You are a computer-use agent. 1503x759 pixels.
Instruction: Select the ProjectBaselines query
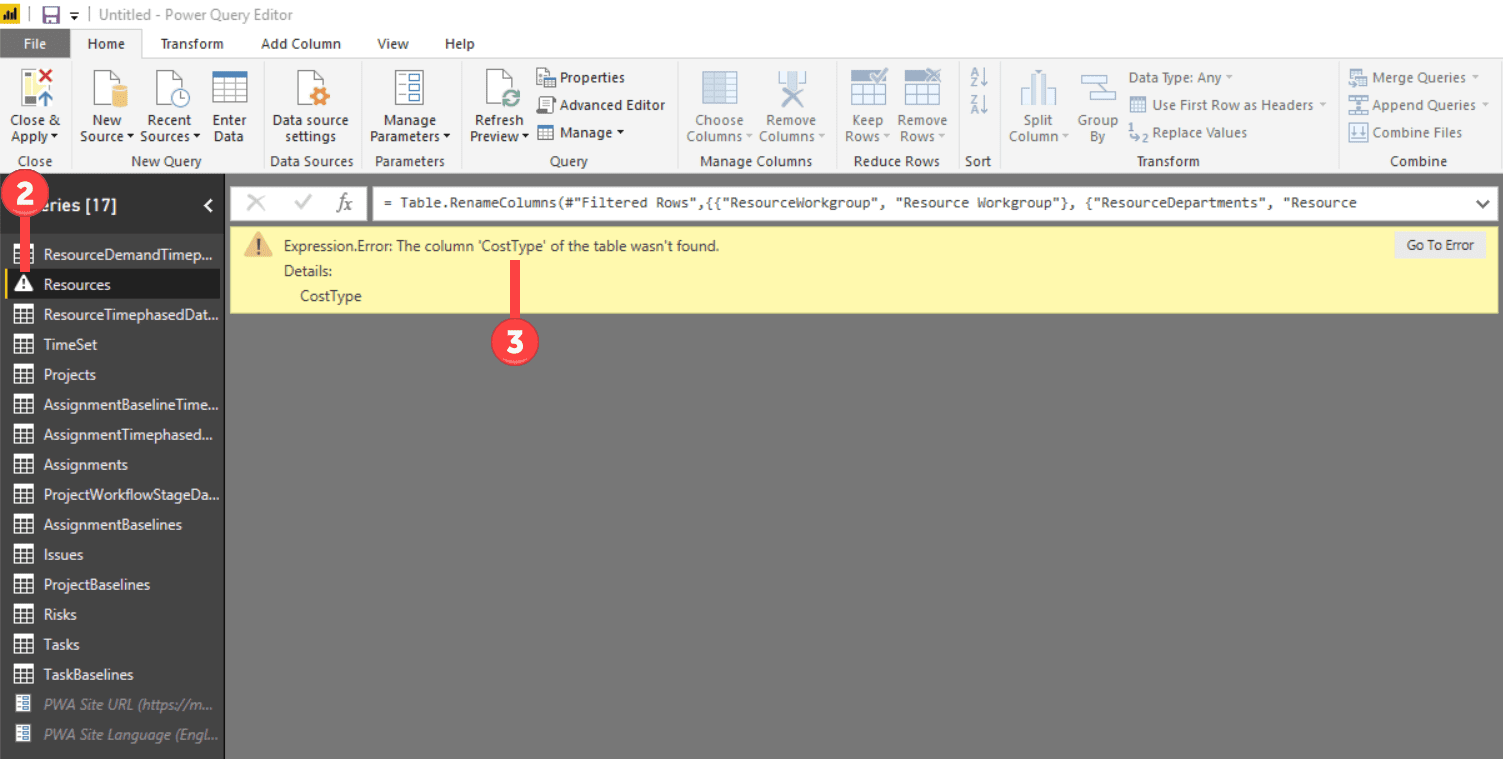click(x=113, y=584)
